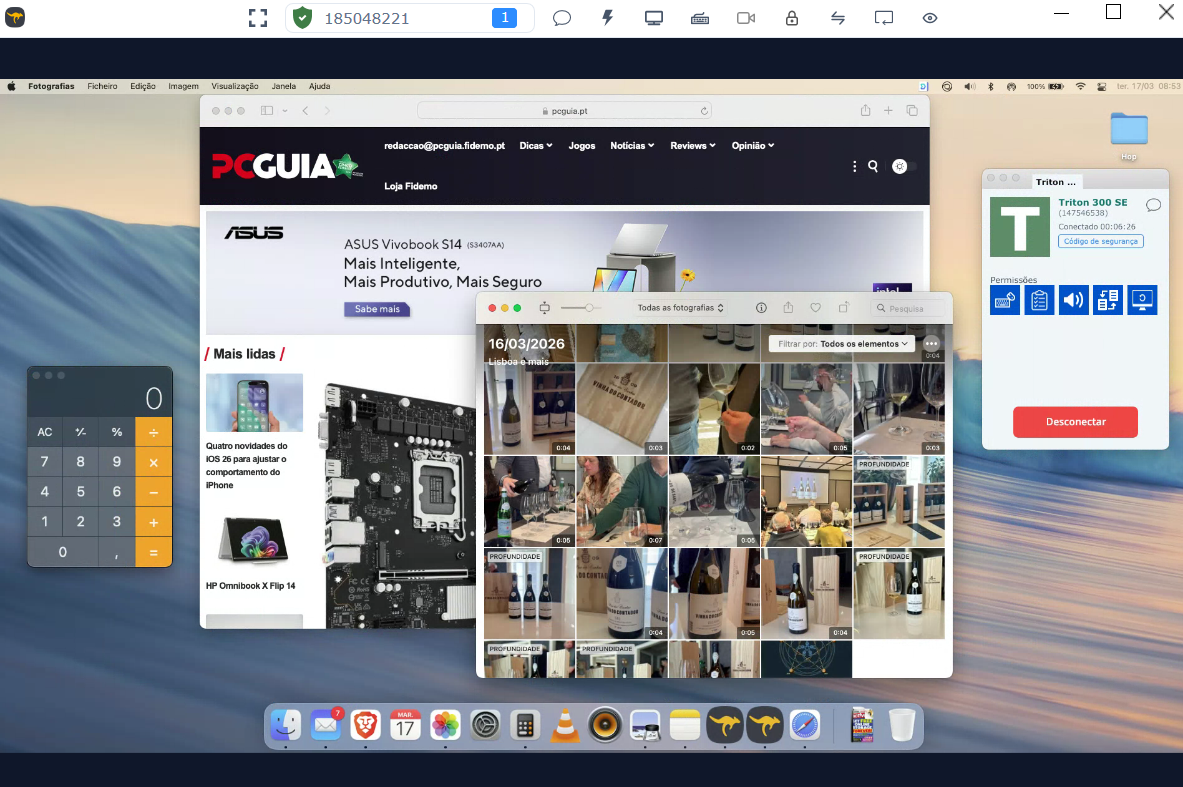
Task: Toggle the clipboard permission
Action: click(1039, 300)
